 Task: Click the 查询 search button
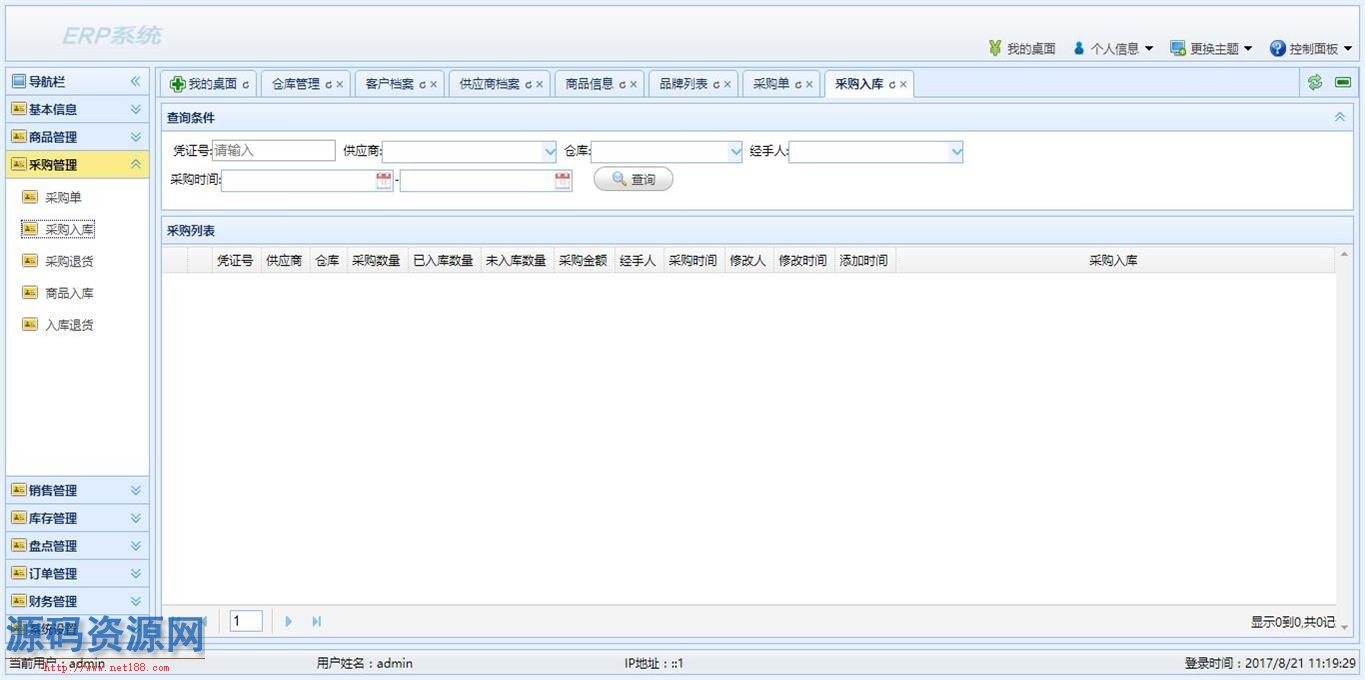point(633,180)
